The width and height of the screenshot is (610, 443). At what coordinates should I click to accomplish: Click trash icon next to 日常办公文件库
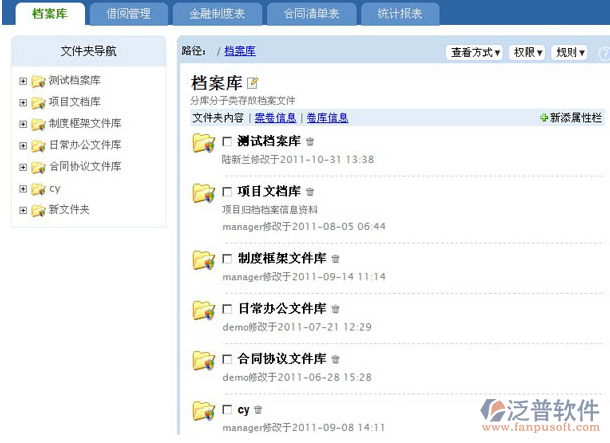(335, 309)
